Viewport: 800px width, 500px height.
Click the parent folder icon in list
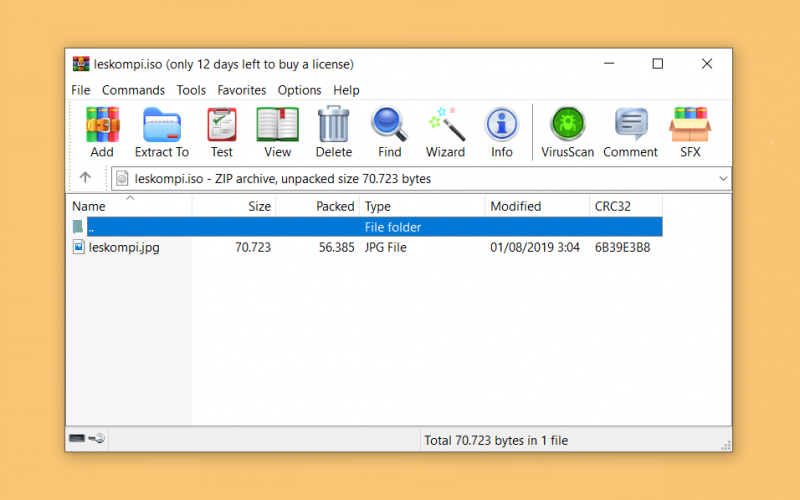pyautogui.click(x=78, y=227)
